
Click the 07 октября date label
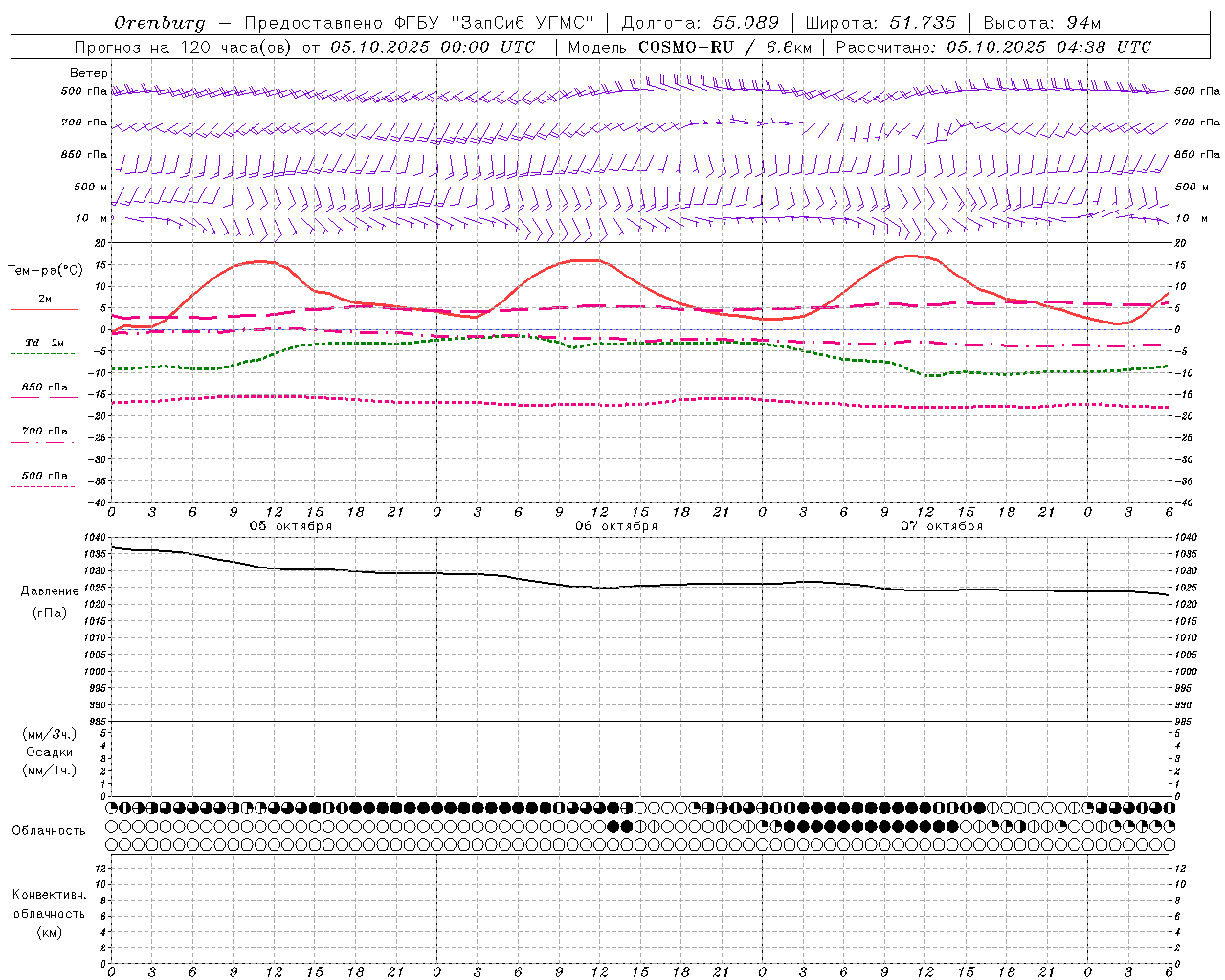click(x=942, y=526)
